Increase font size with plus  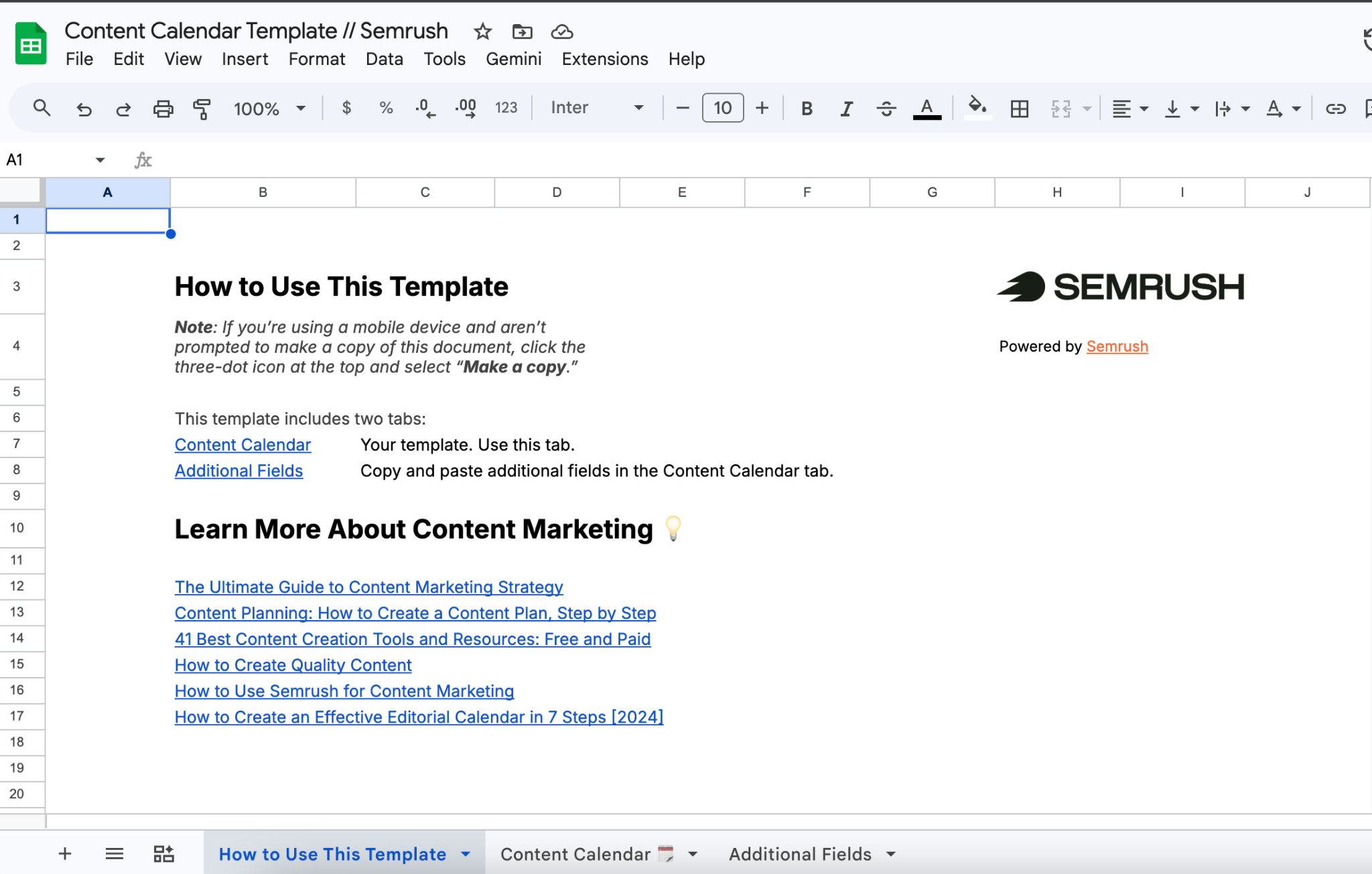[x=762, y=108]
